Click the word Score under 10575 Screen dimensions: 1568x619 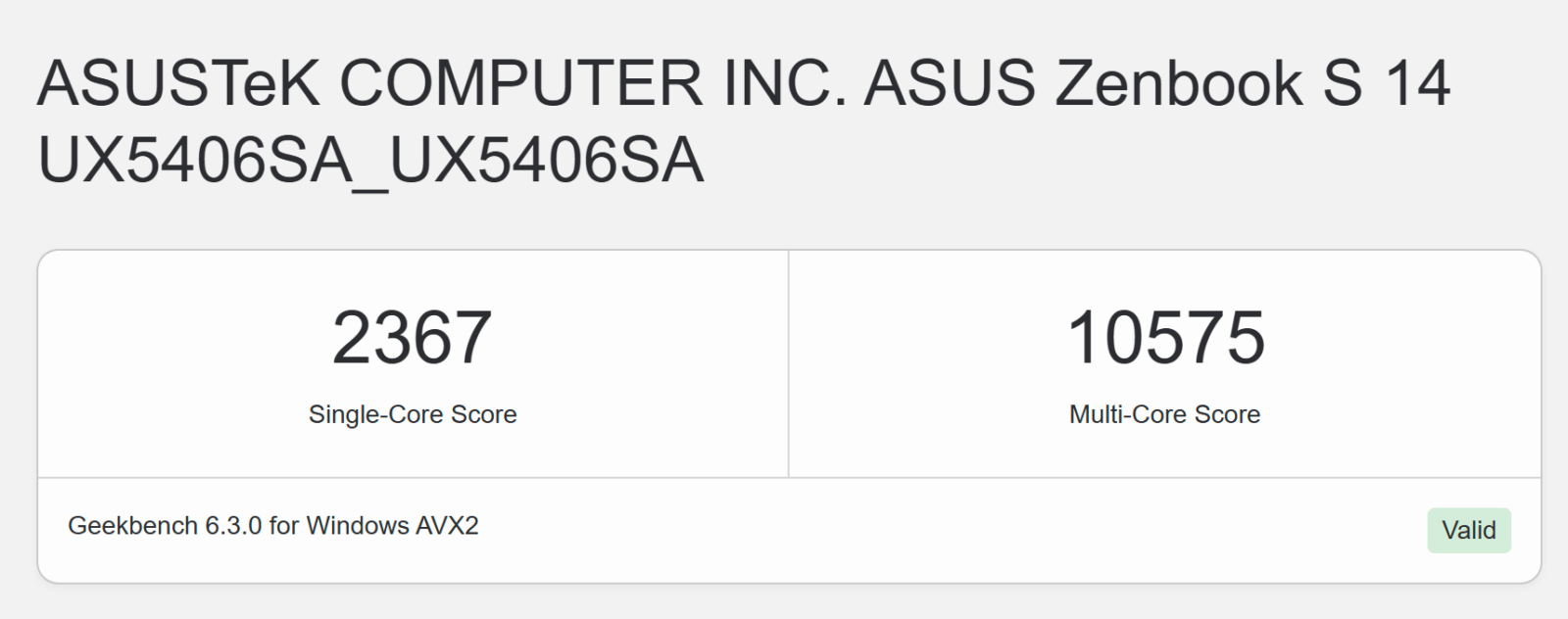[1227, 414]
